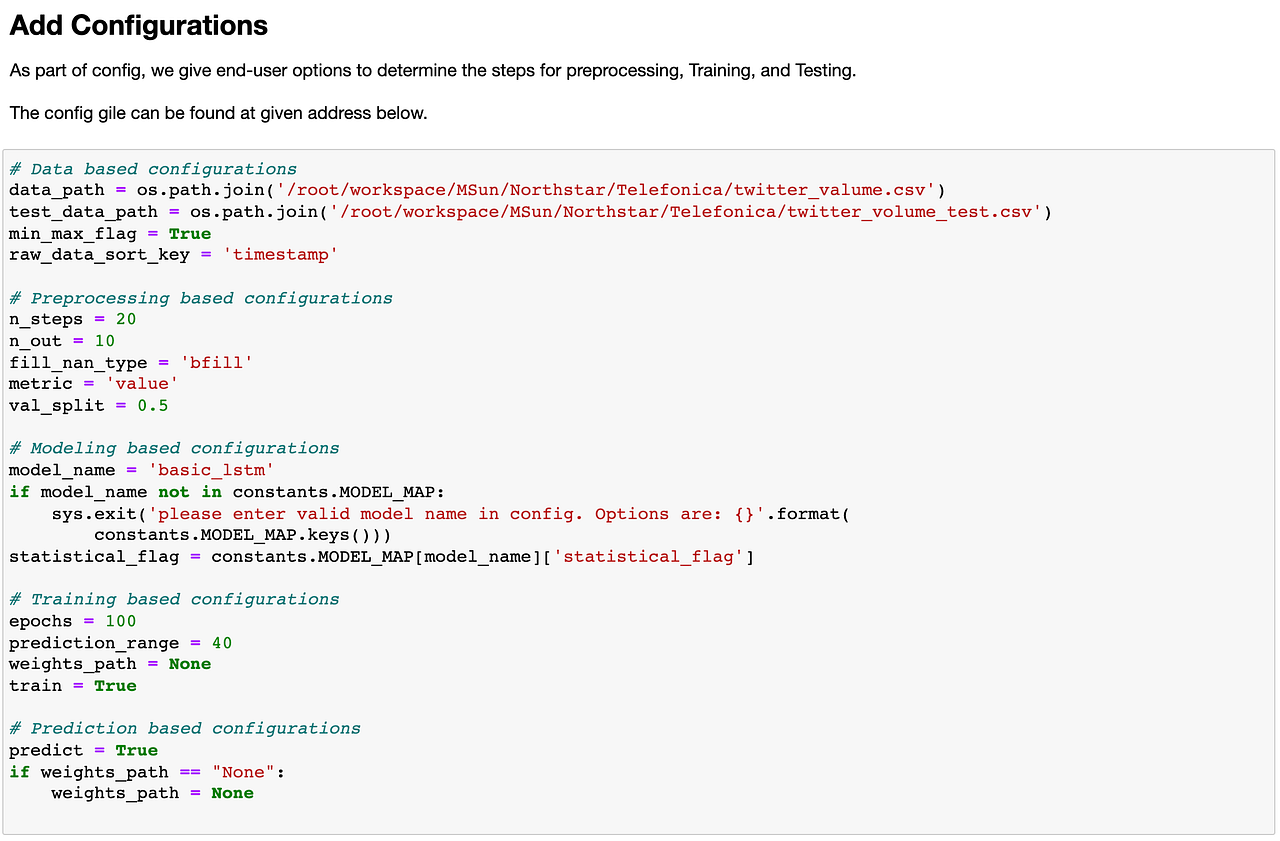1280x841 pixels.
Task: Select the min_max_flag True value
Action: 190,233
